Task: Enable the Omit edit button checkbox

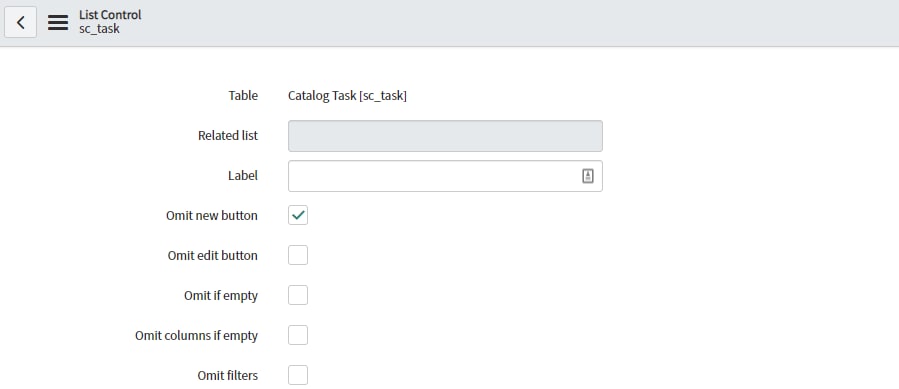Action: click(298, 255)
